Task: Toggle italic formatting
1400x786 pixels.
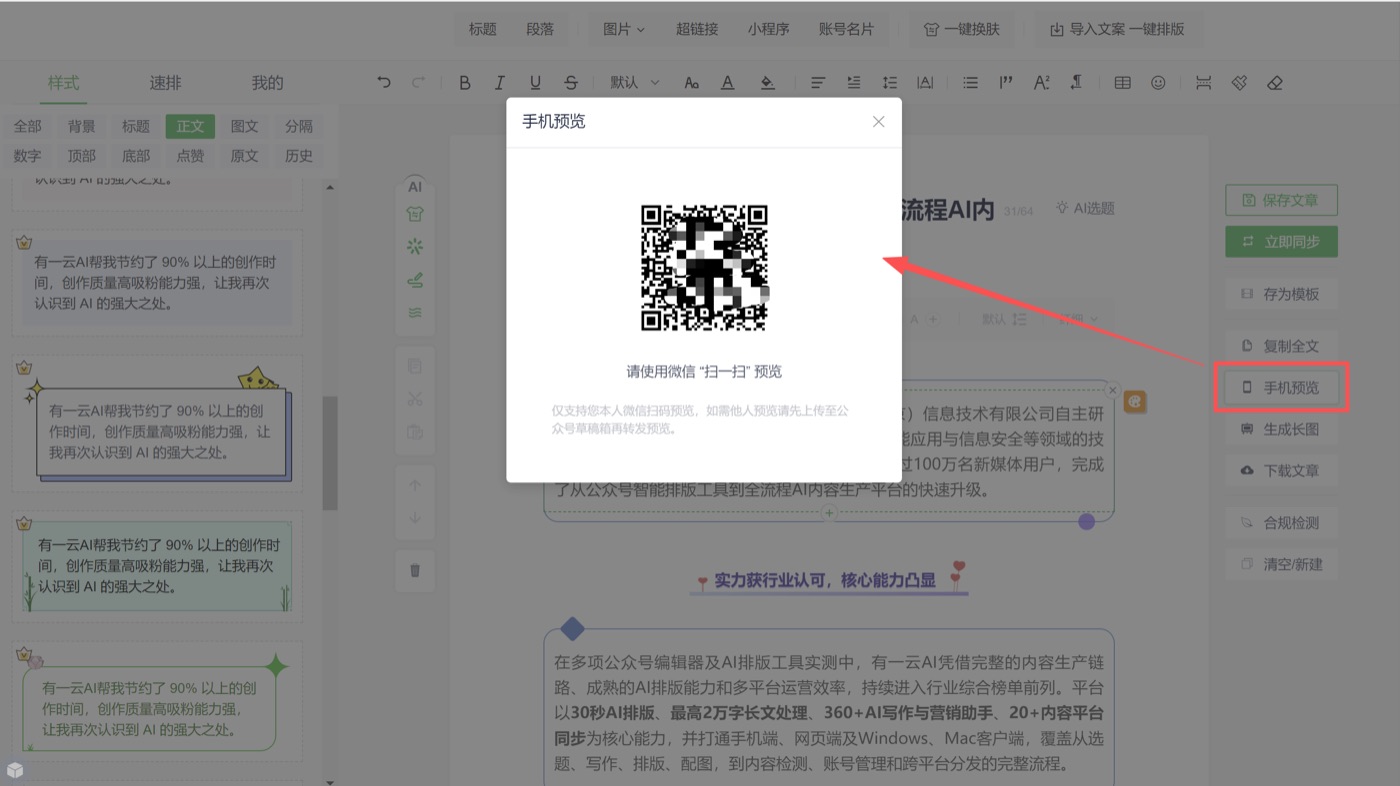Action: pyautogui.click(x=500, y=83)
